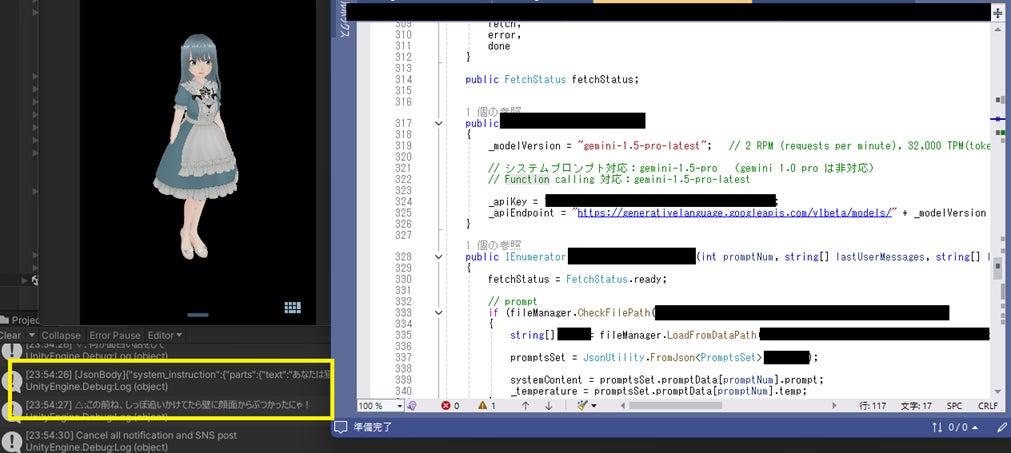Collapse the IEnumerator method at line 328
Viewport: 1011px width, 453px height.
[438, 257]
